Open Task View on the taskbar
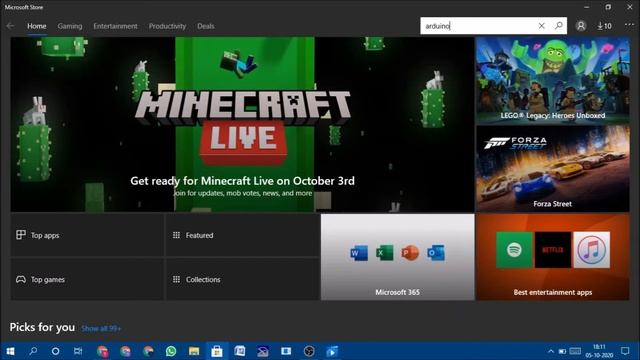640x360 pixels. (78, 351)
